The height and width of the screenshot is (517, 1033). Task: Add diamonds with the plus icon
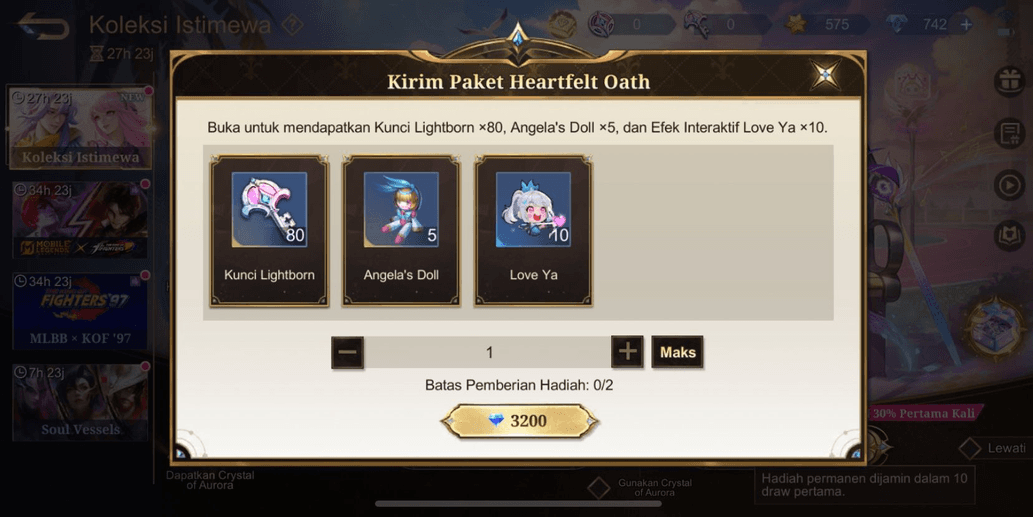click(966, 25)
